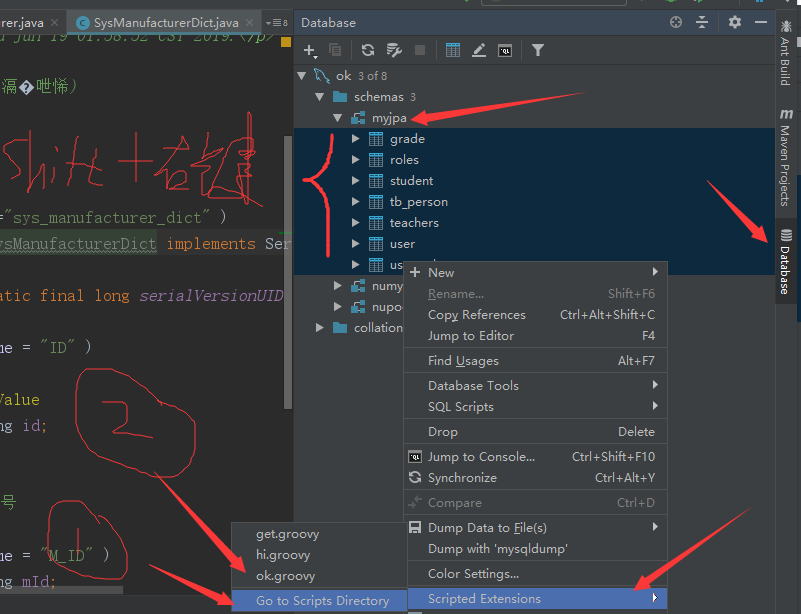This screenshot has width=801, height=614.
Task: Close the SysManufacturerDict.java tab
Action: (x=249, y=22)
